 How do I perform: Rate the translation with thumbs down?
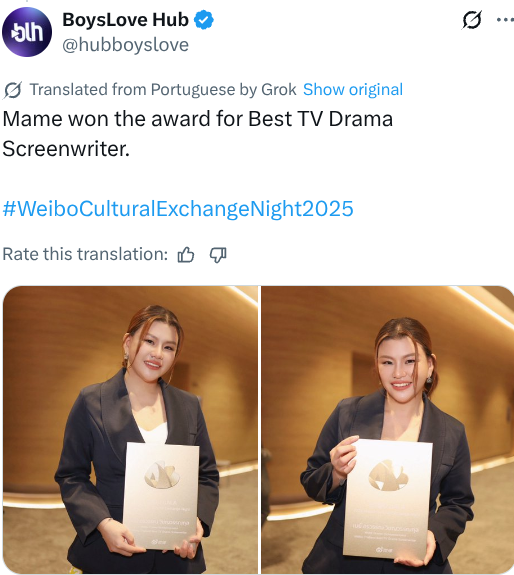pyautogui.click(x=218, y=254)
